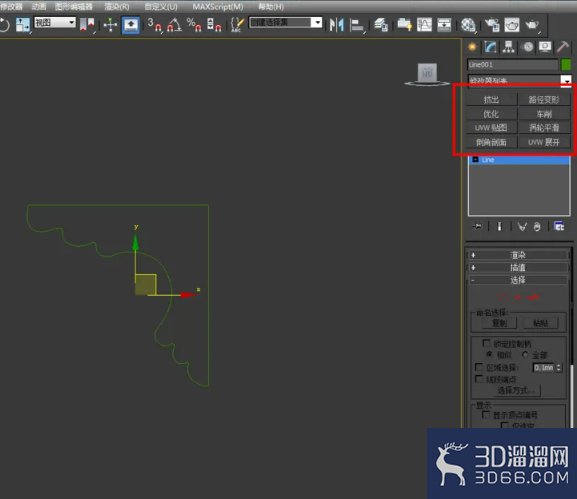The width and height of the screenshot is (577, 499).
Task: Collapse the 选择 rollout
Action: 518,280
